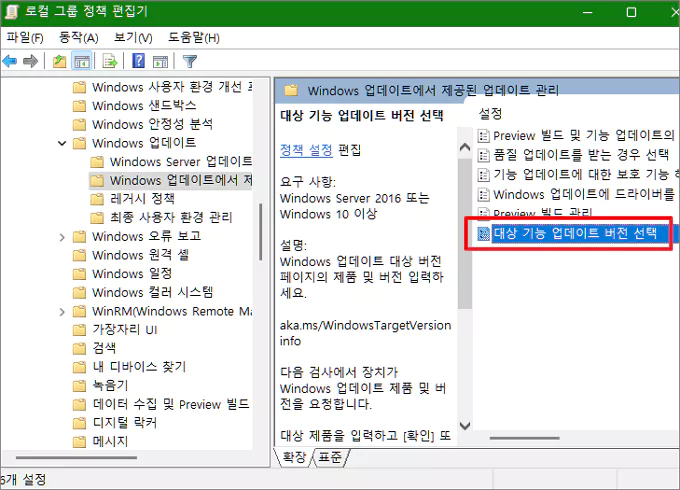Click folder icon beside Windows 샌드박스

79,106
